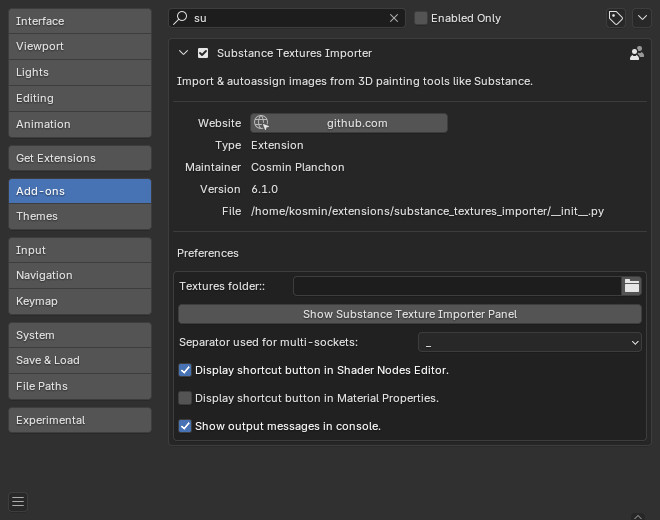Collapse Substance Textures Importer details

point(183,53)
